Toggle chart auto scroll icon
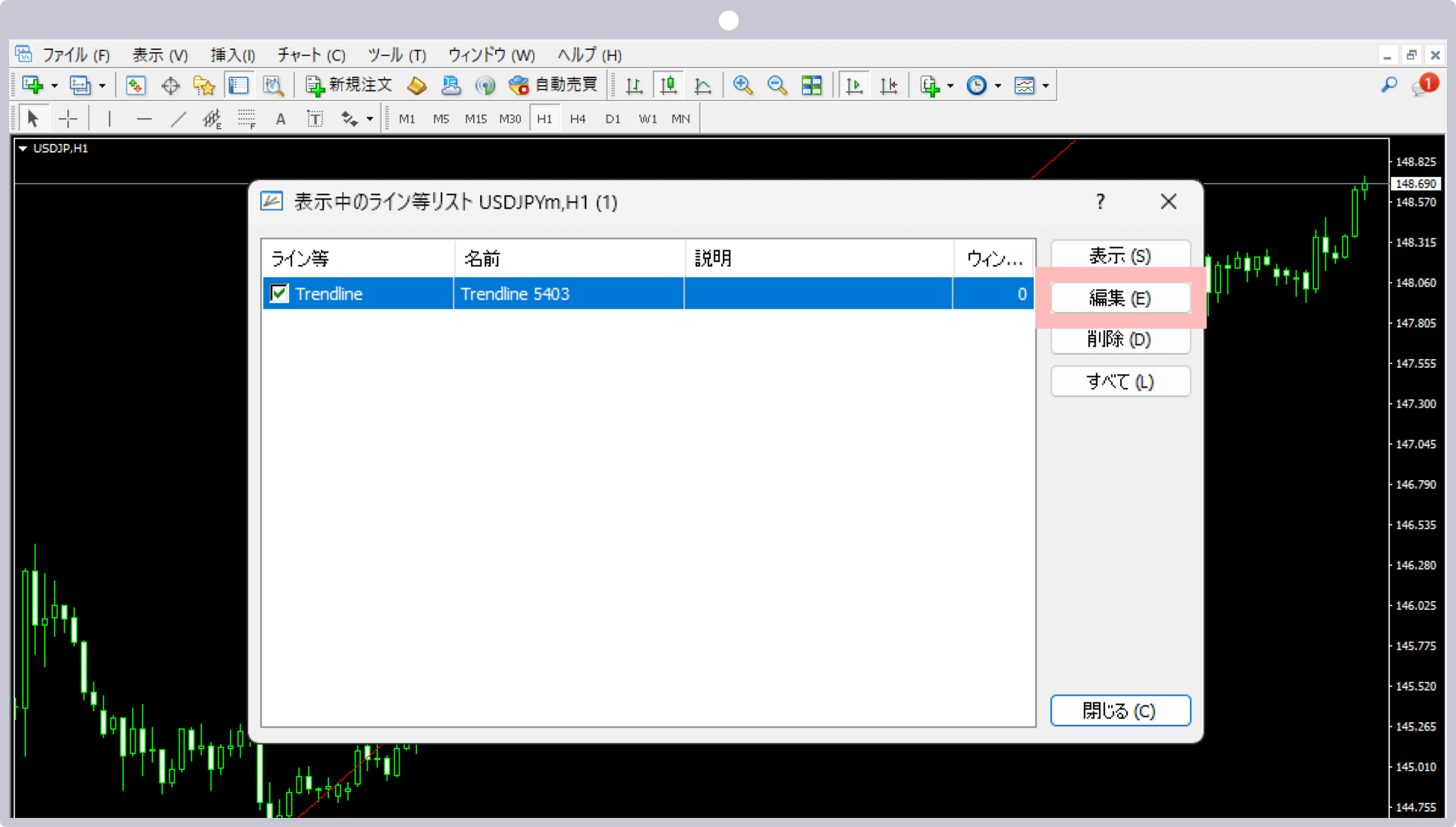Viewport: 1456px width, 827px height. [x=855, y=85]
